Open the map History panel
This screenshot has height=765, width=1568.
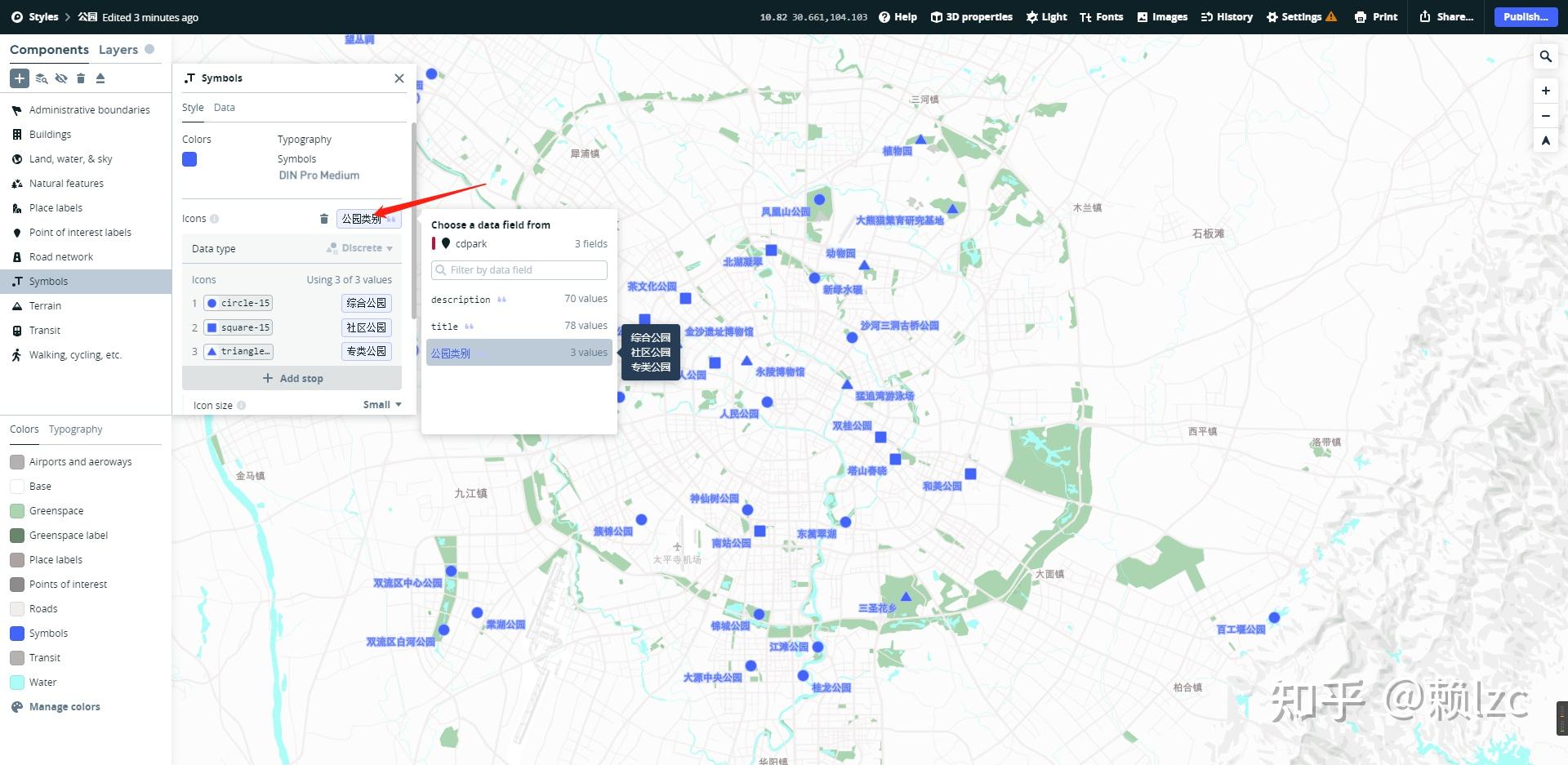point(1226,16)
